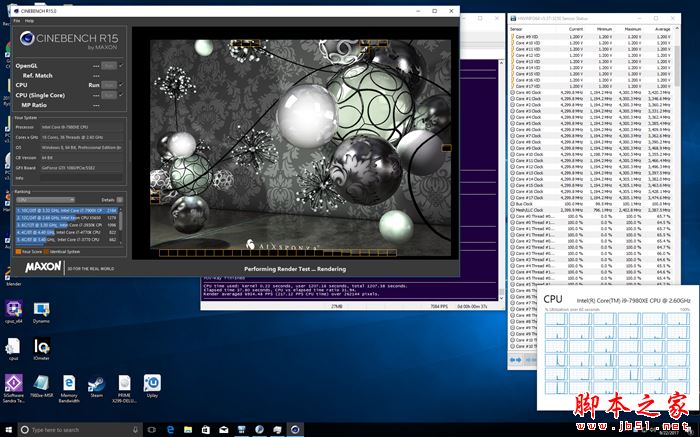Switch to Cinebench via its taskbar icon
Viewport: 700px width, 437px height.
pyautogui.click(x=295, y=430)
